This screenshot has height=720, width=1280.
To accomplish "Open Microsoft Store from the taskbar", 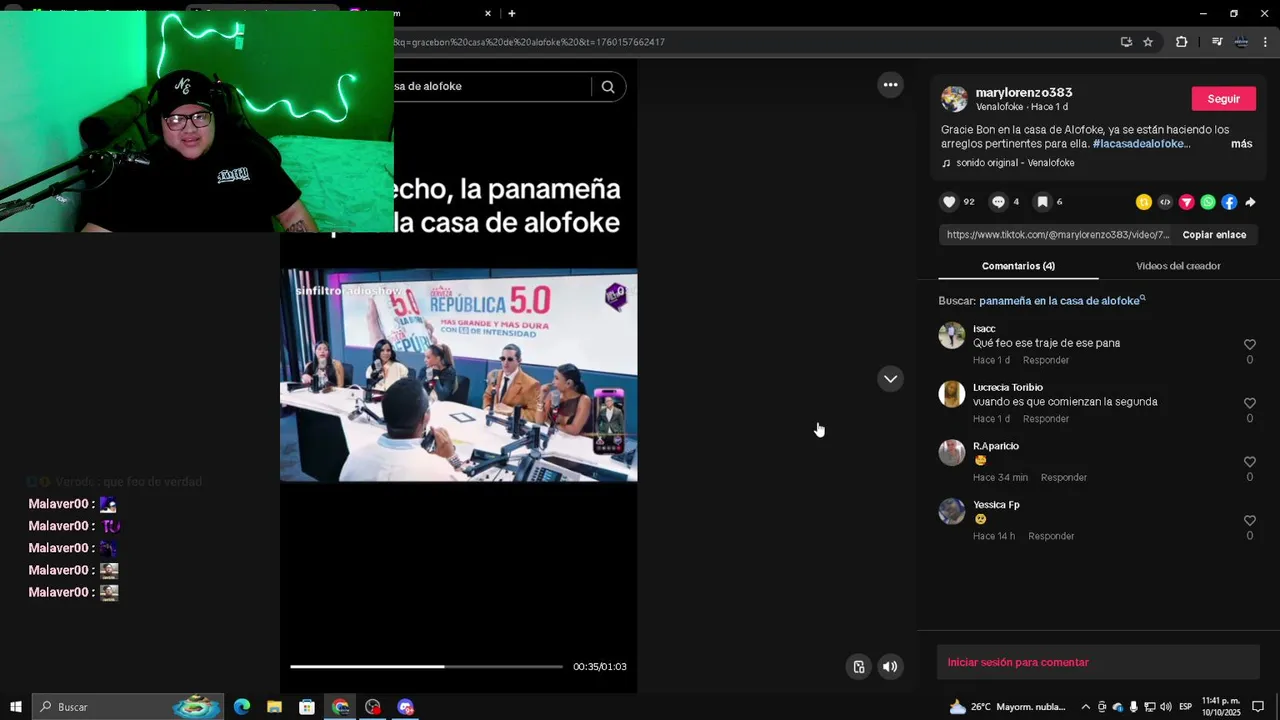I will click(x=307, y=707).
